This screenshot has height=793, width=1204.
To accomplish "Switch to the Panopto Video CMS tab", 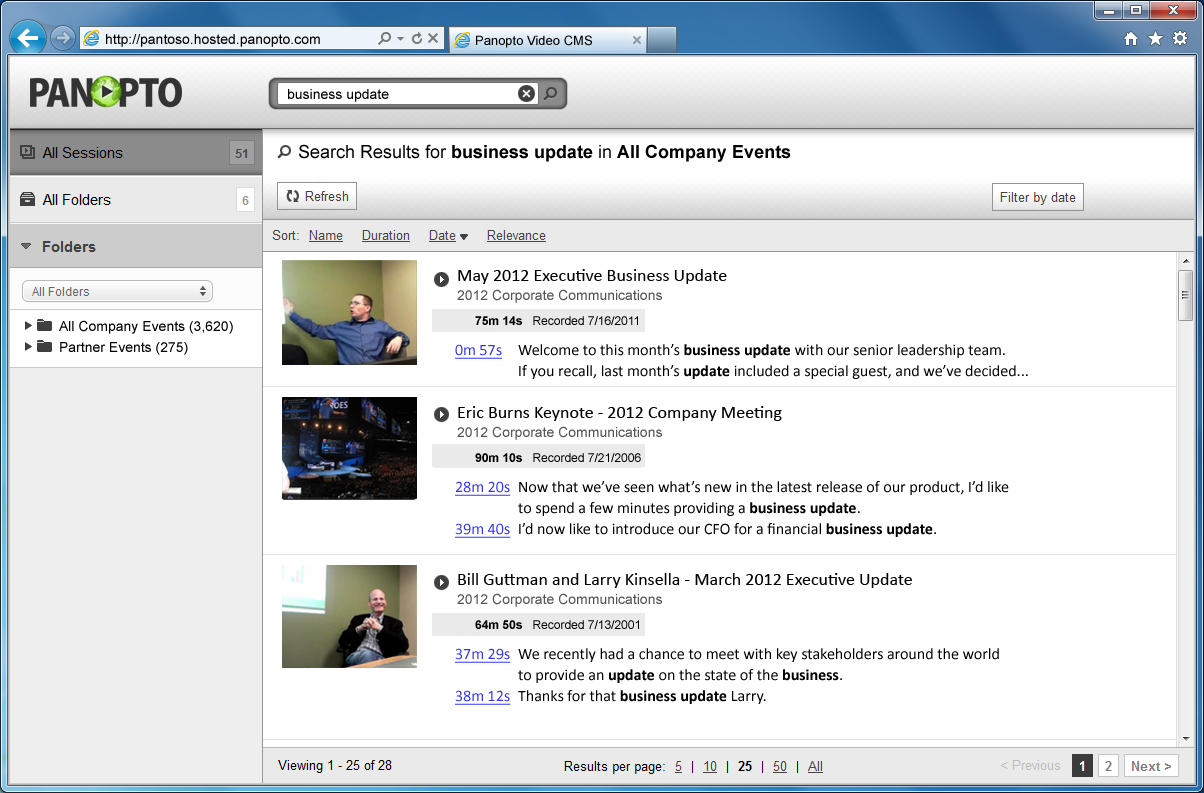I will 545,40.
